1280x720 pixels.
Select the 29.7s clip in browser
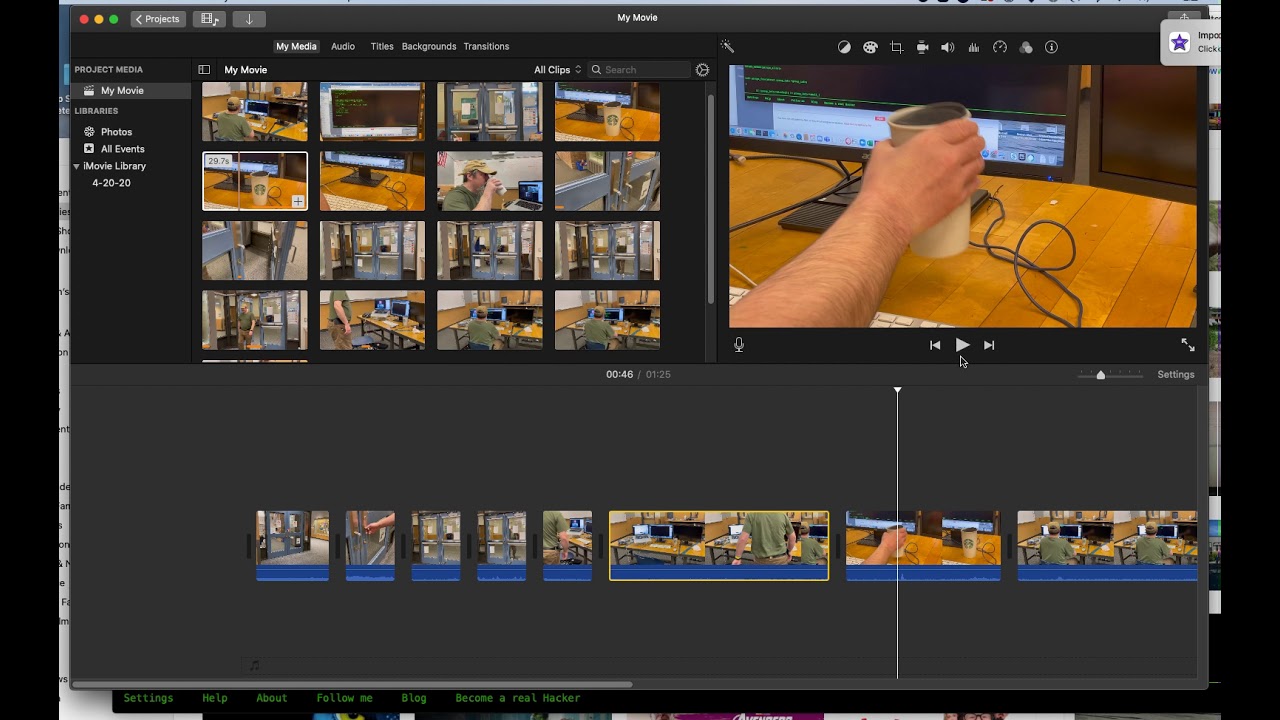click(x=255, y=181)
